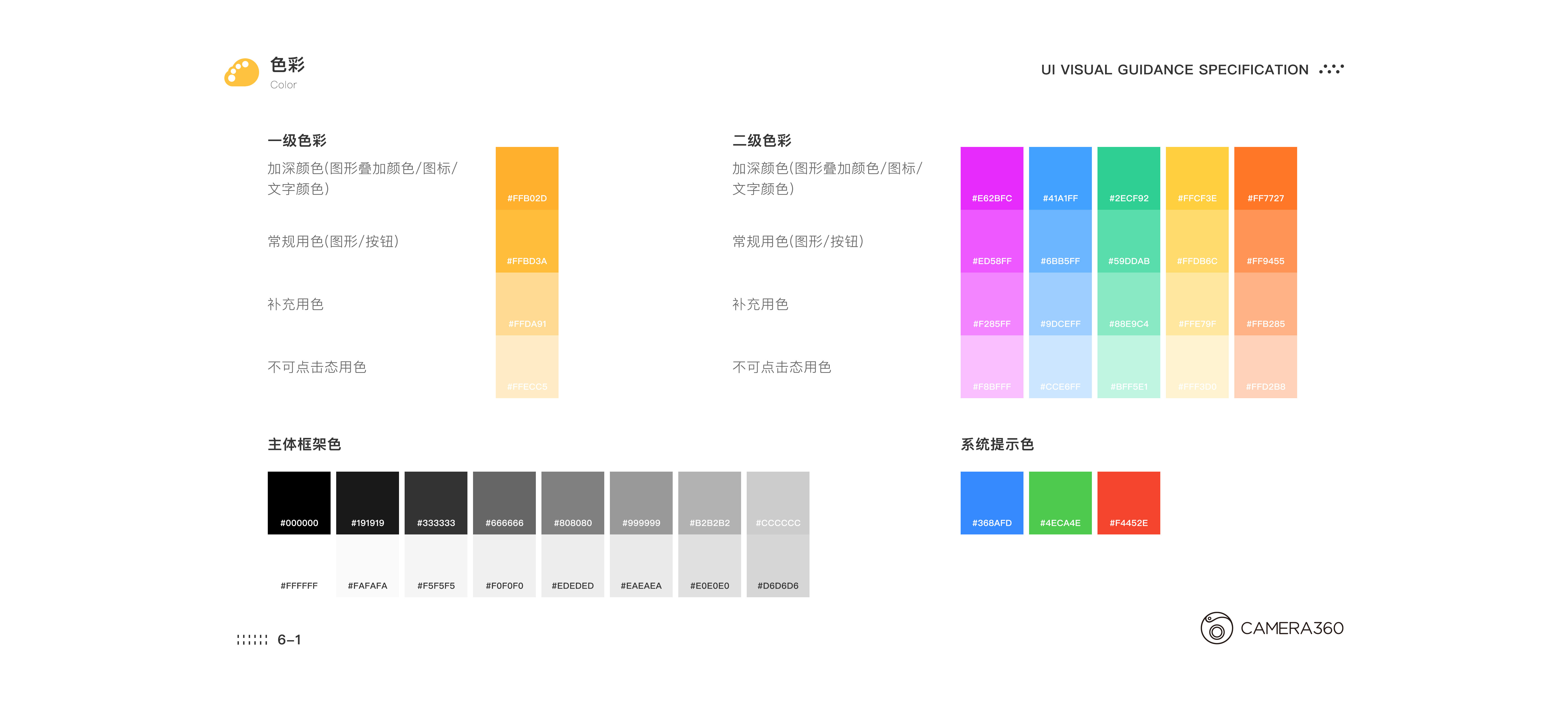The image size is (1568, 701).
Task: Click the 'Color' subtitle text
Action: click(x=284, y=85)
